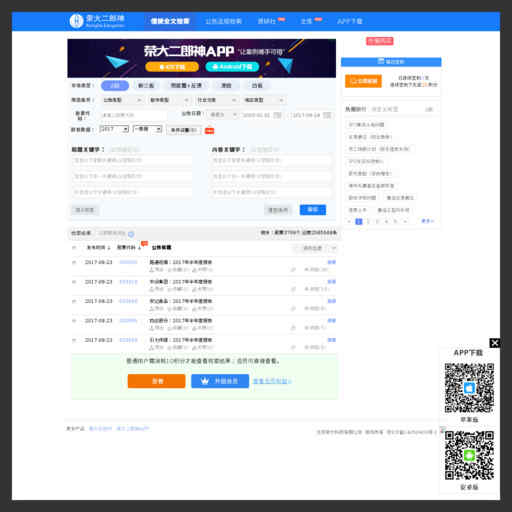Viewport: 512px width, 512px height.
Task: Click the Apple version QR code
Action: [469, 388]
